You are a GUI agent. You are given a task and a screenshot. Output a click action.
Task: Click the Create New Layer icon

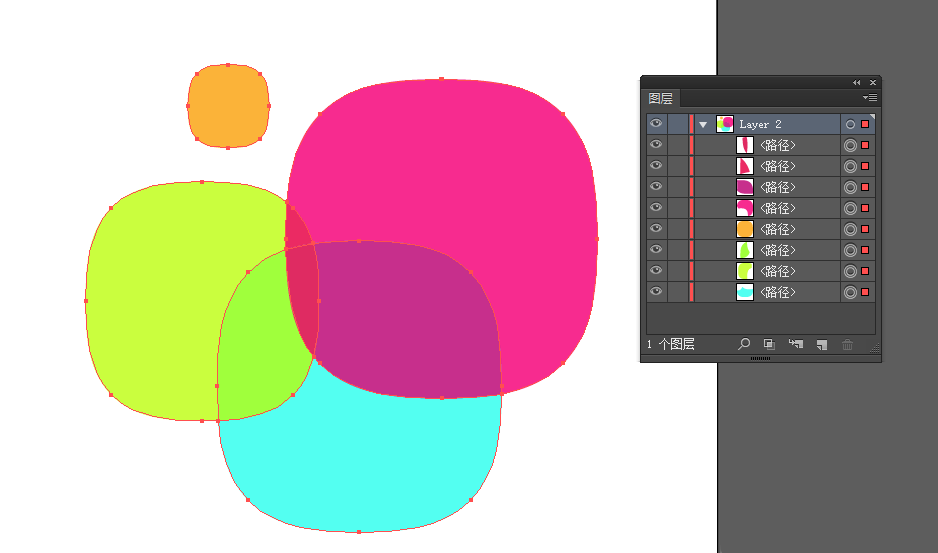822,344
